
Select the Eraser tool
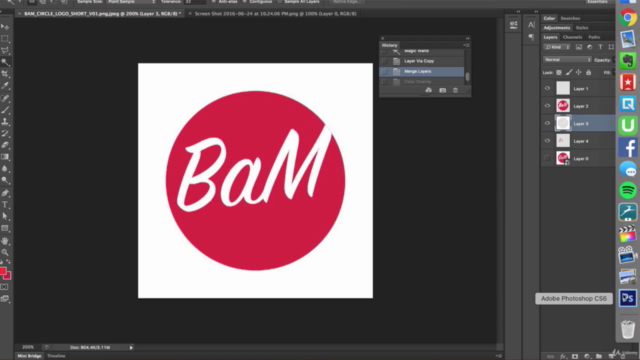coord(5,145)
